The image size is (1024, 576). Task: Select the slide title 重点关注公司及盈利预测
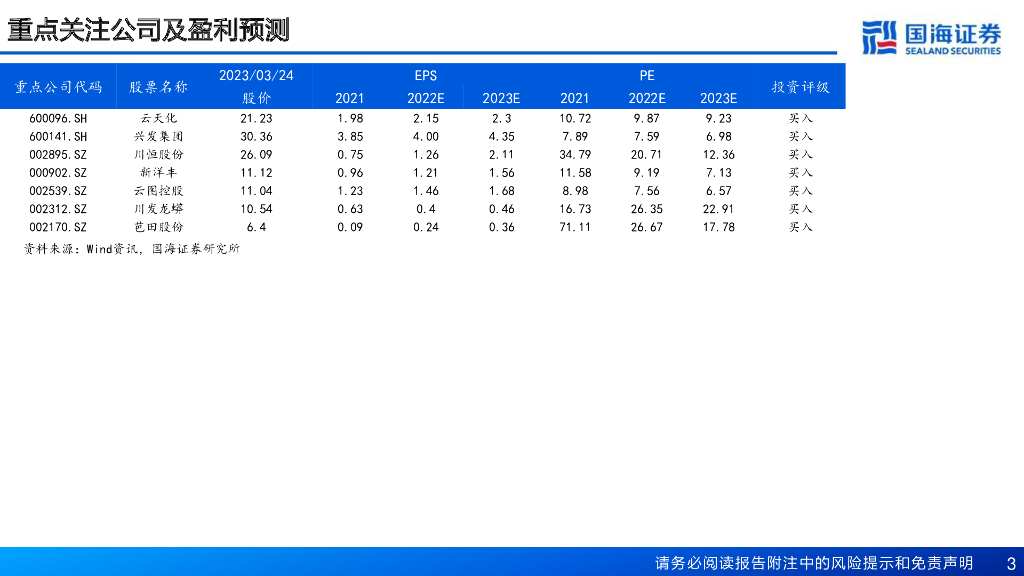click(x=148, y=30)
